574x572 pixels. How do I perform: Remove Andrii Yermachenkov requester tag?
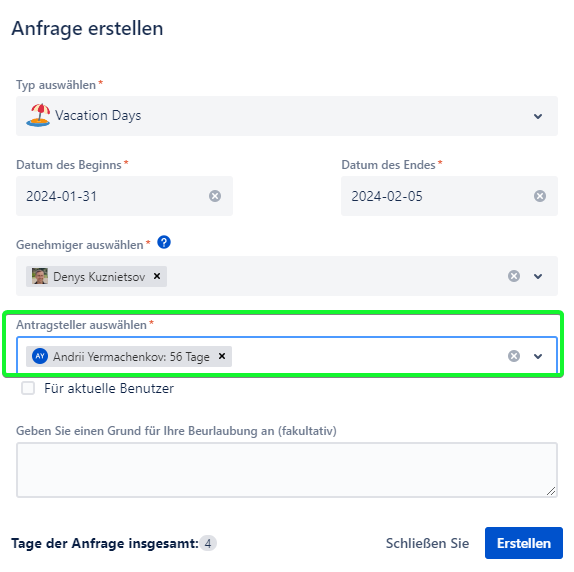(222, 356)
